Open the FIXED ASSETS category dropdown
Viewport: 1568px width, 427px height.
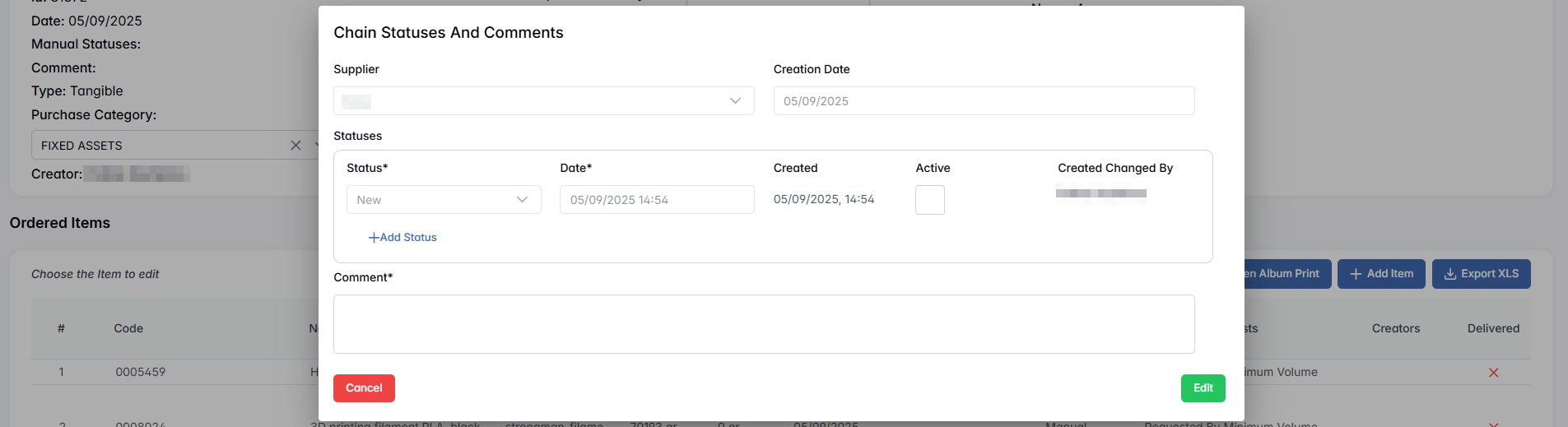pos(315,146)
